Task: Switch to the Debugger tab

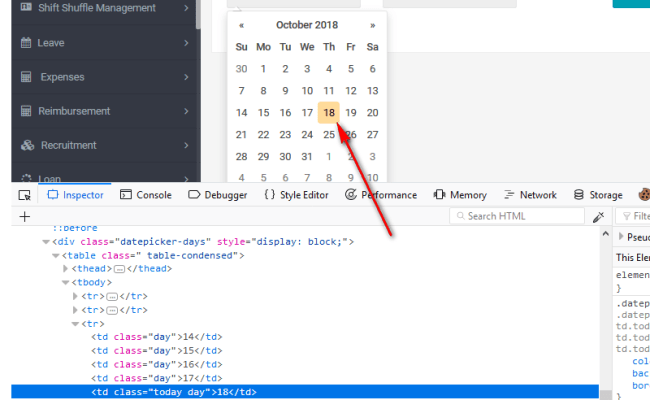Action: 218,195
